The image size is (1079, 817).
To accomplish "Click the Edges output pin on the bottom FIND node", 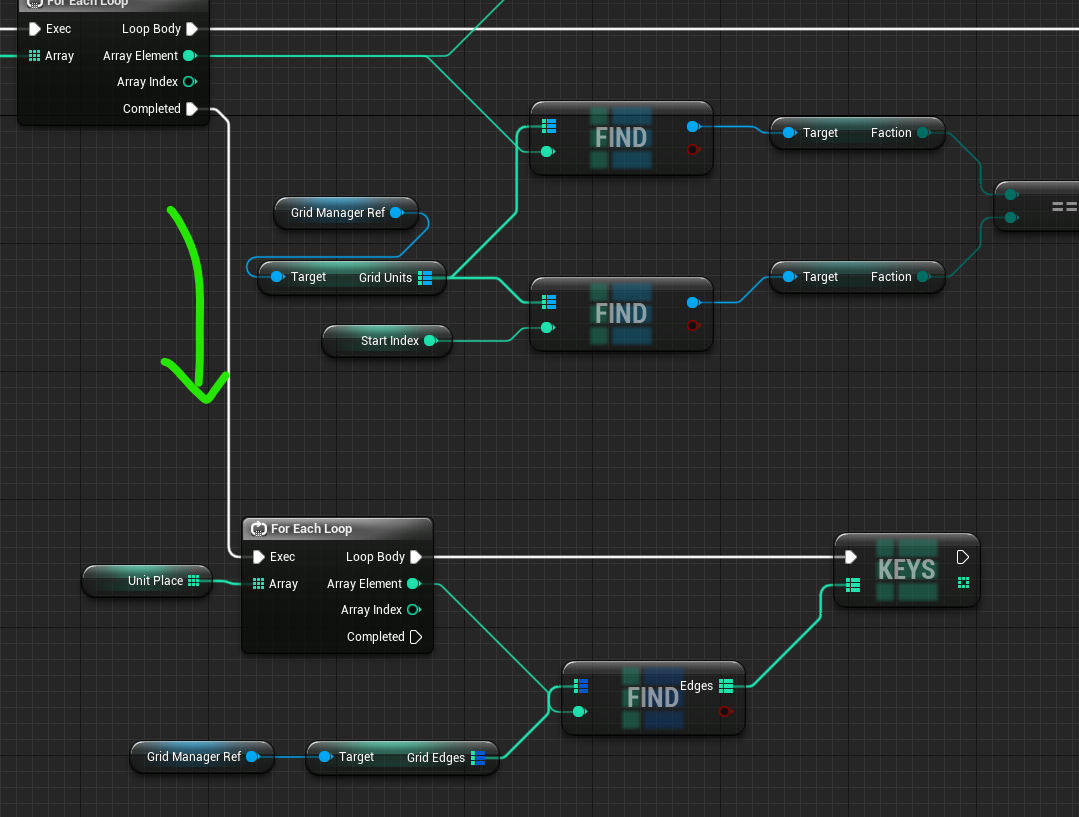I will tap(726, 686).
